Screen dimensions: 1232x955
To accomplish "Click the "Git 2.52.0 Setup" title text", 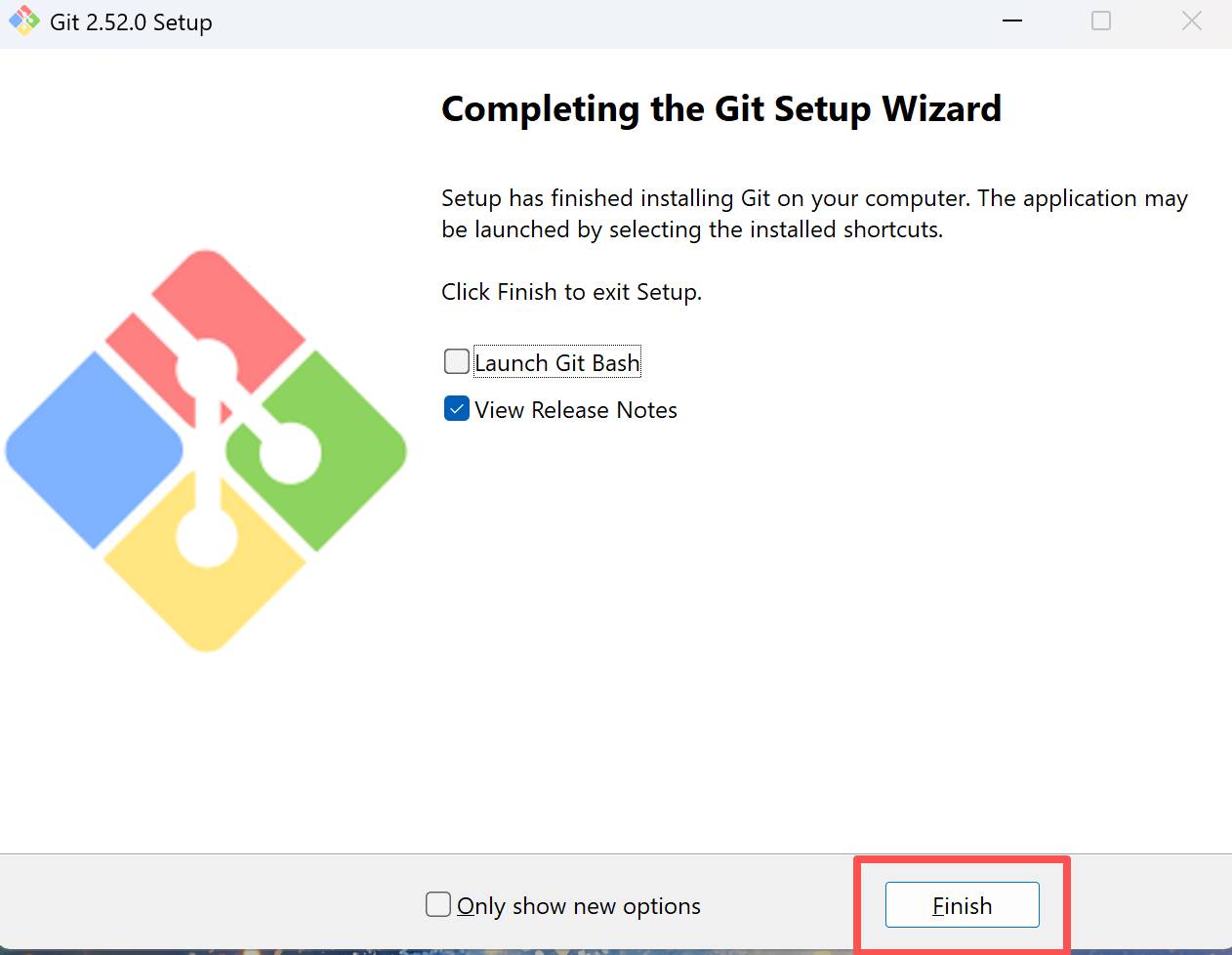I will (x=131, y=22).
